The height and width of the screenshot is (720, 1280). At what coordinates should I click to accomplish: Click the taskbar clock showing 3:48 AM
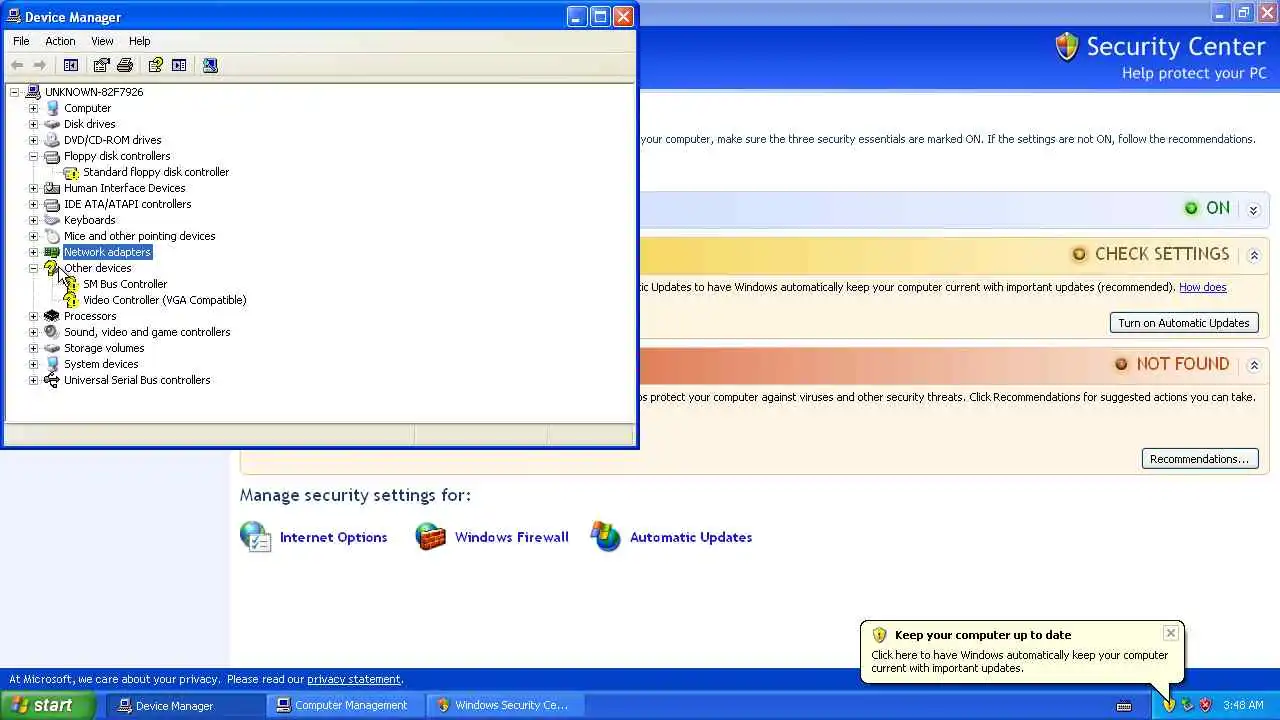tap(1242, 705)
